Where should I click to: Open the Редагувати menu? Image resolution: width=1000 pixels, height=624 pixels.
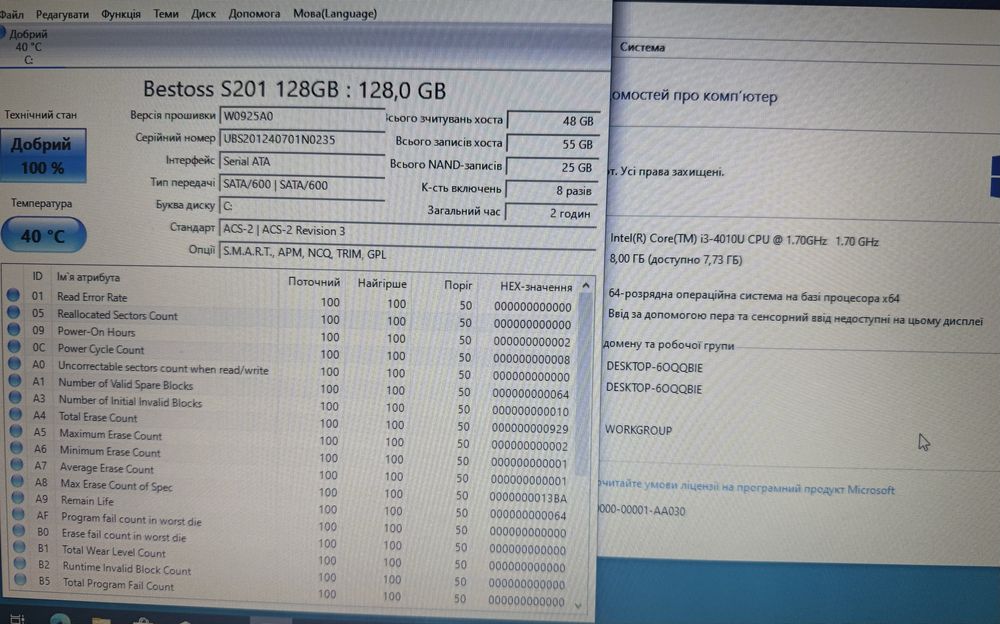point(62,14)
